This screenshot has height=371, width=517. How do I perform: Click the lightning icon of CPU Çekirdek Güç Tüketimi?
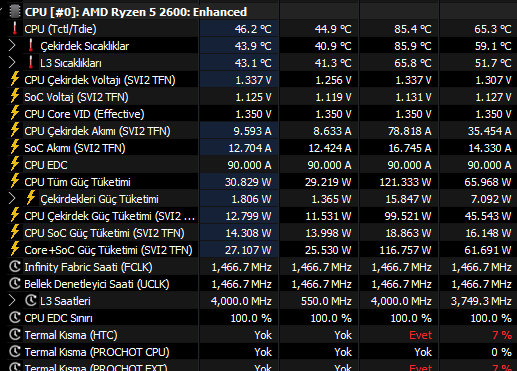tap(15, 215)
